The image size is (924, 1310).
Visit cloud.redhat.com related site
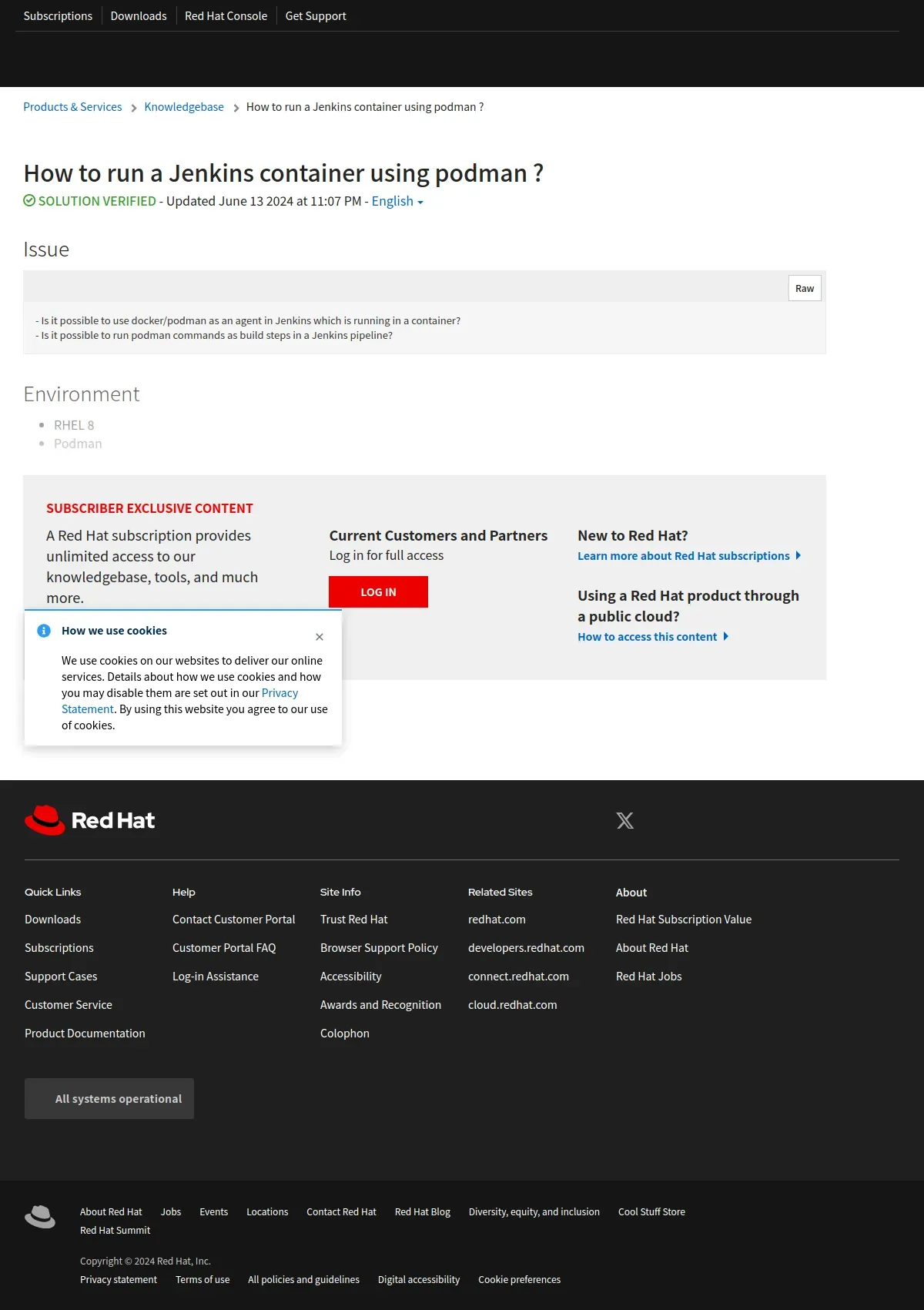[x=513, y=1005]
